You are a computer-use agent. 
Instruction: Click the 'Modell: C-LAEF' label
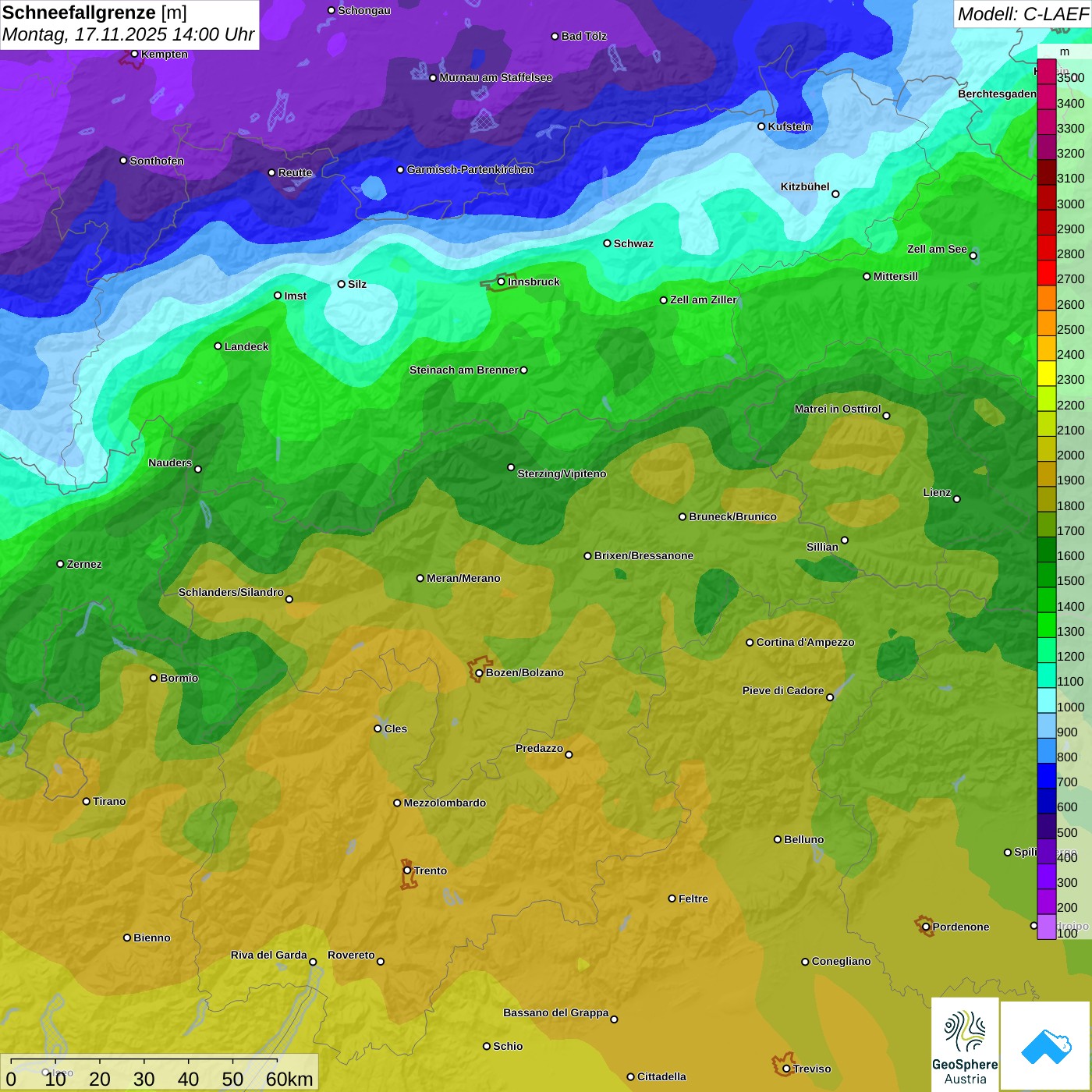coord(1023,14)
